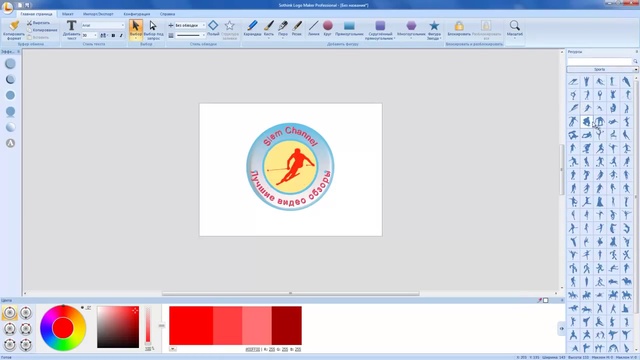Click the save icon in title bar
Viewport: 640px width, 360px height.
[27, 5]
